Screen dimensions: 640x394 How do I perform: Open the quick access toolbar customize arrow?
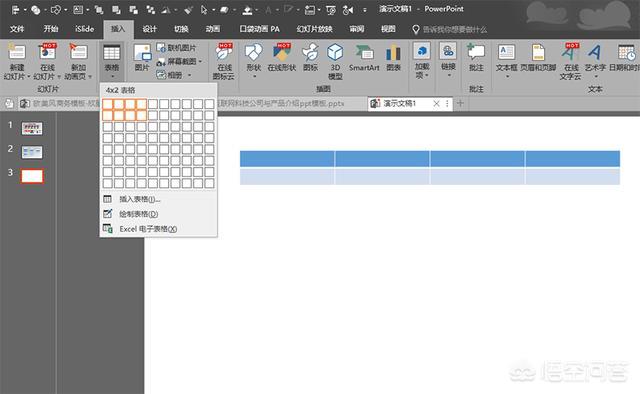coord(364,10)
